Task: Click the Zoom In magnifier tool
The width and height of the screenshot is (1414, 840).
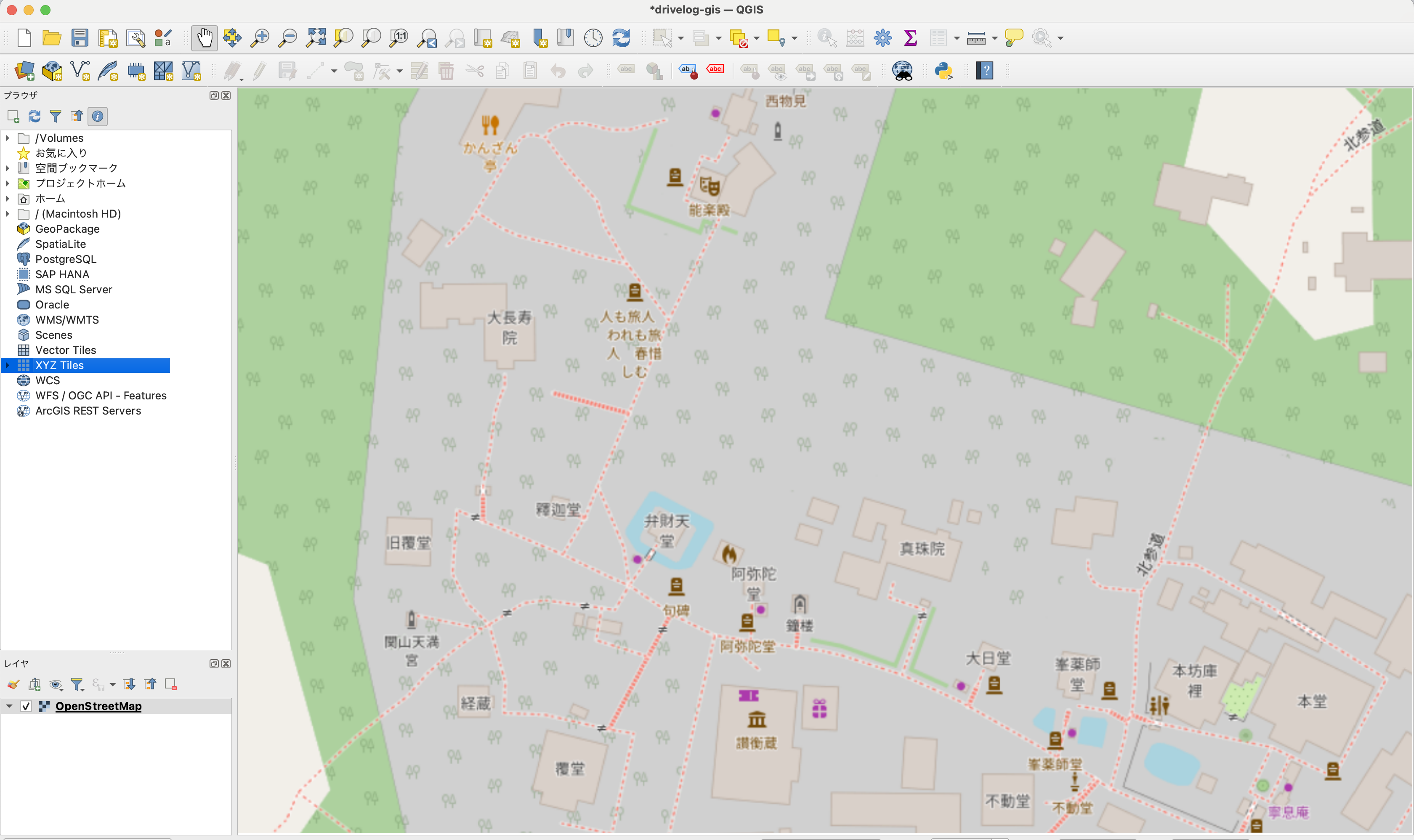Action: pos(260,38)
